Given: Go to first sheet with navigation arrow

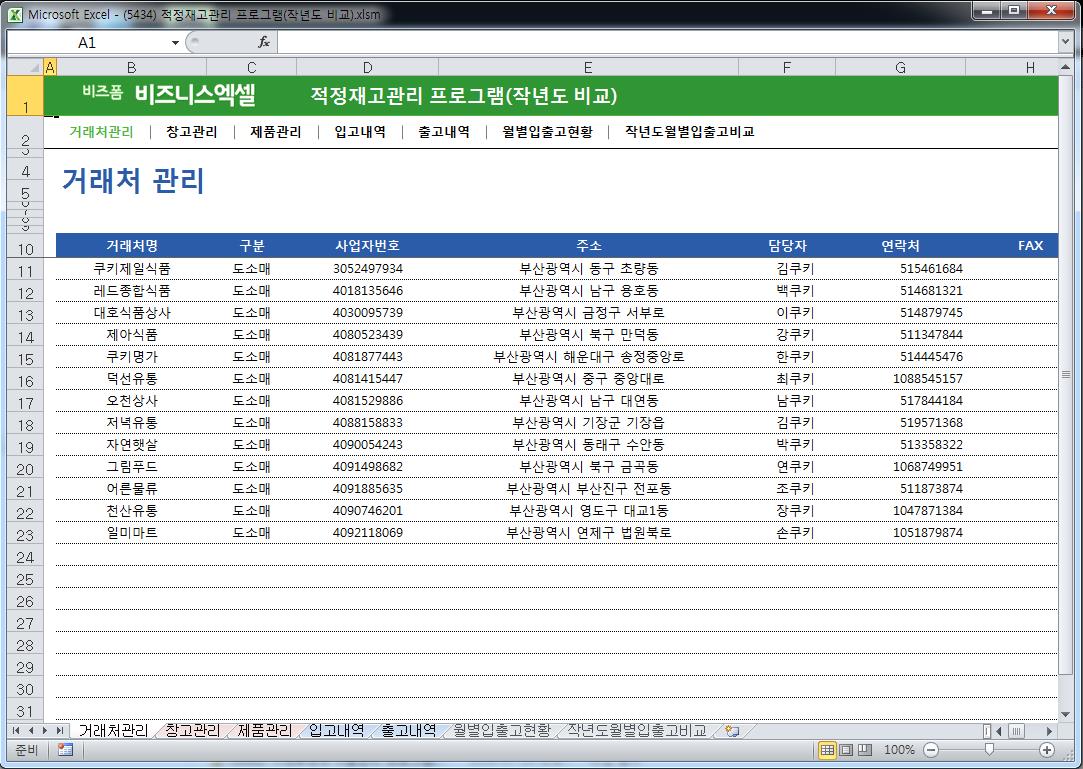Looking at the screenshot, I should click(x=17, y=731).
